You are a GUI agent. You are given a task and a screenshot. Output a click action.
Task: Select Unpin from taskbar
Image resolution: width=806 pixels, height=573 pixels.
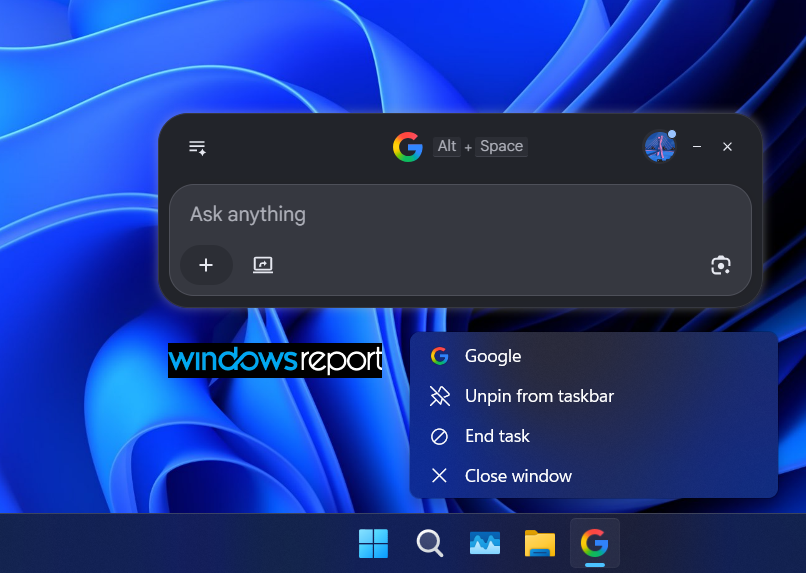tap(594, 396)
